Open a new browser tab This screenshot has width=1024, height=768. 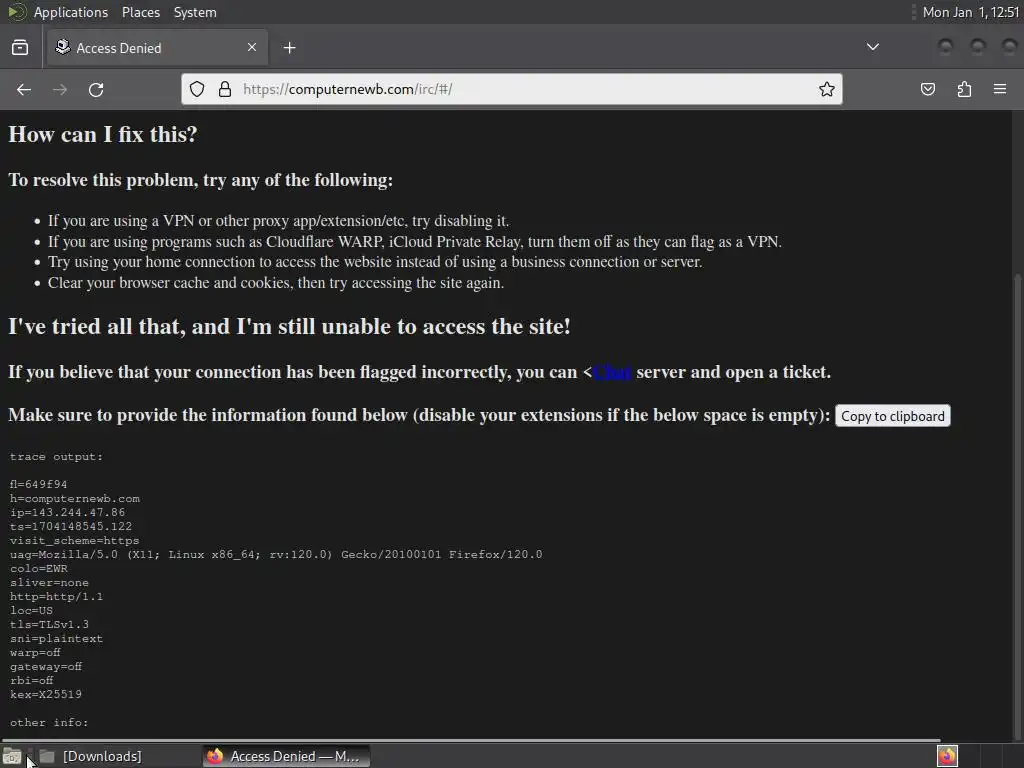point(289,48)
